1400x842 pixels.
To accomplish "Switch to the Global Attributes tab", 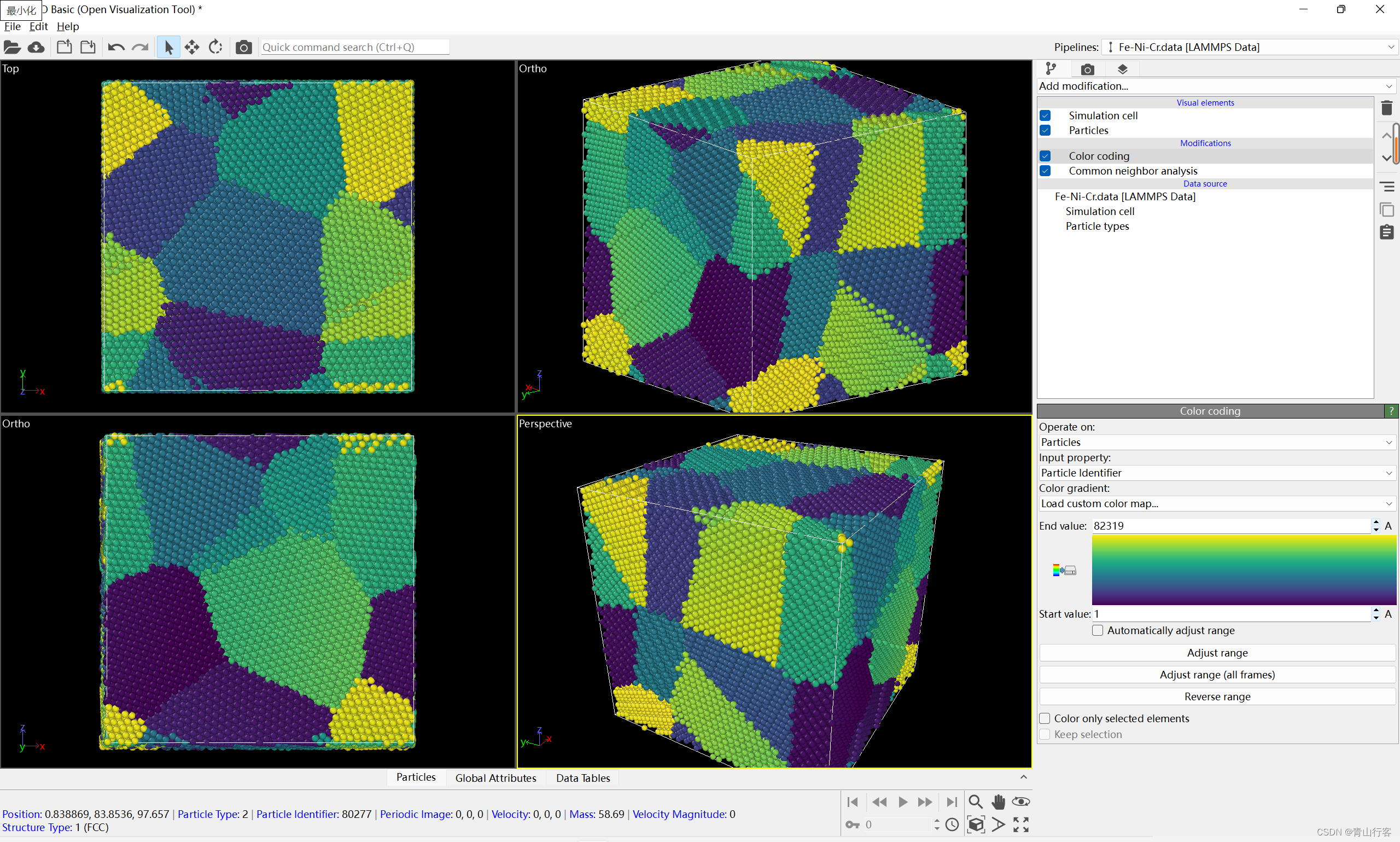I will [x=495, y=778].
